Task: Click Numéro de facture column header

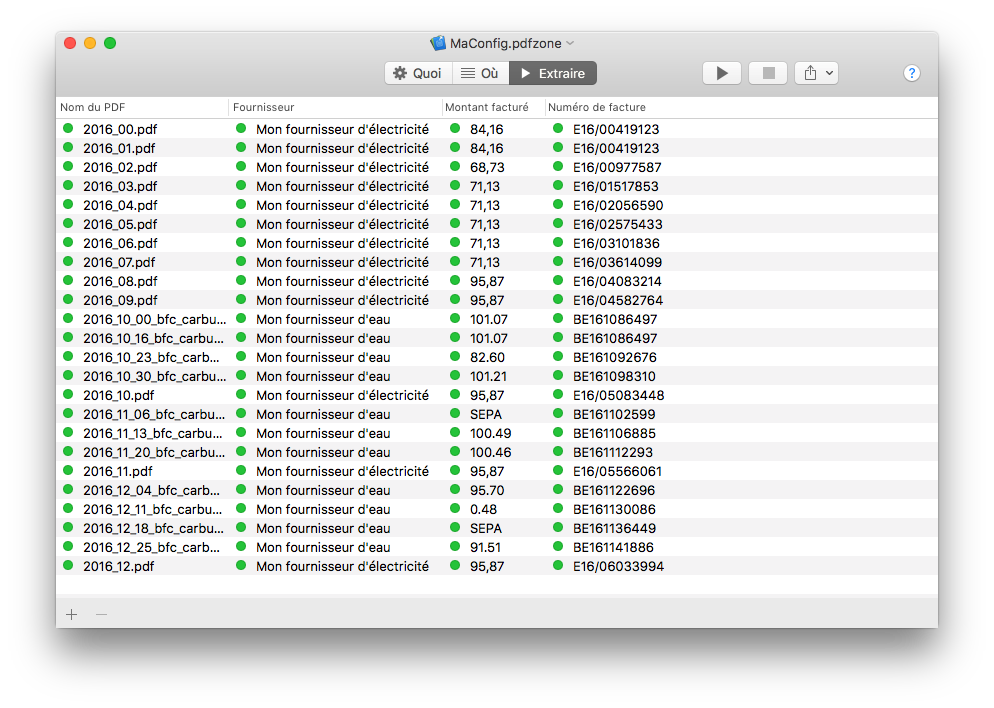Action: pyautogui.click(x=596, y=107)
